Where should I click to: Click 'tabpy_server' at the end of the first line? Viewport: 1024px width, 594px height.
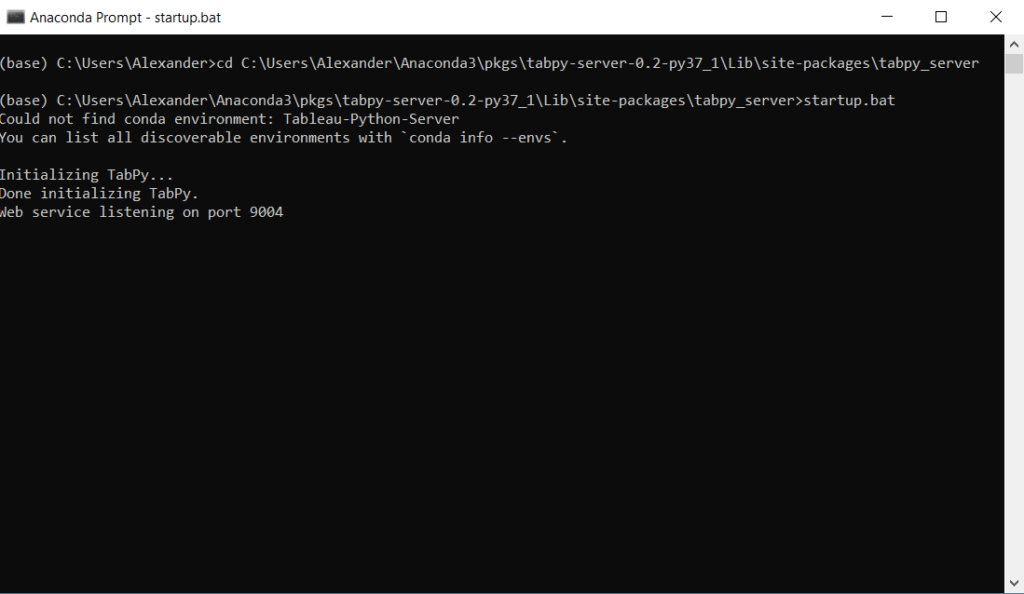(x=929, y=63)
